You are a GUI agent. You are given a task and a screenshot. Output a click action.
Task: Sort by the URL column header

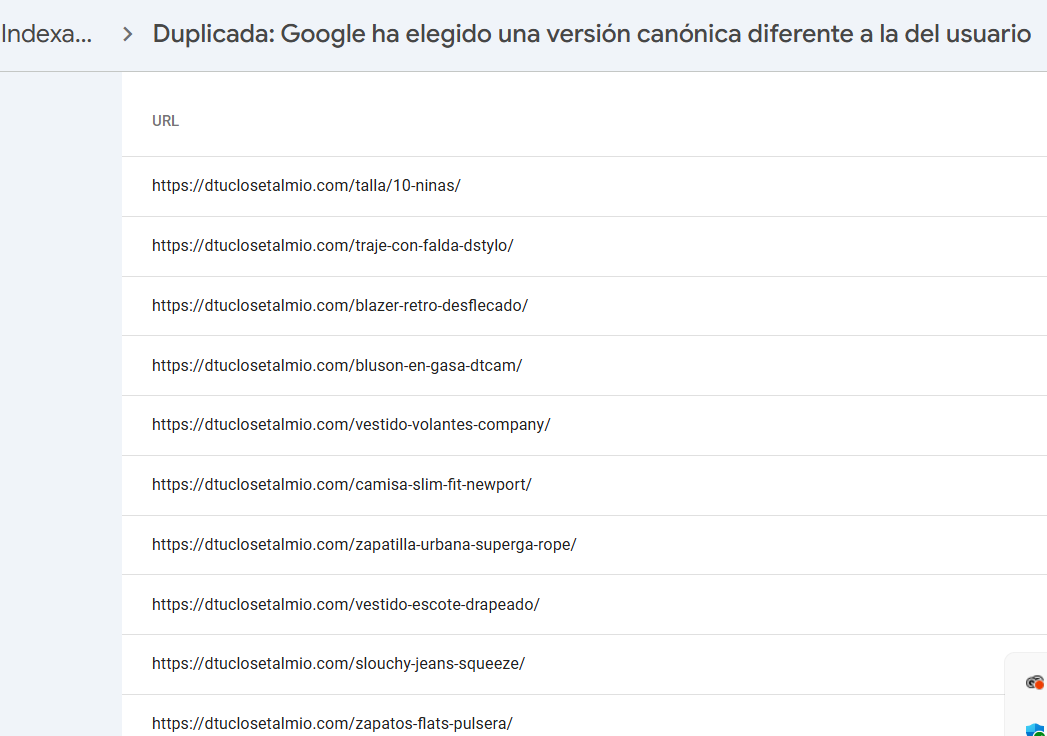pos(166,121)
